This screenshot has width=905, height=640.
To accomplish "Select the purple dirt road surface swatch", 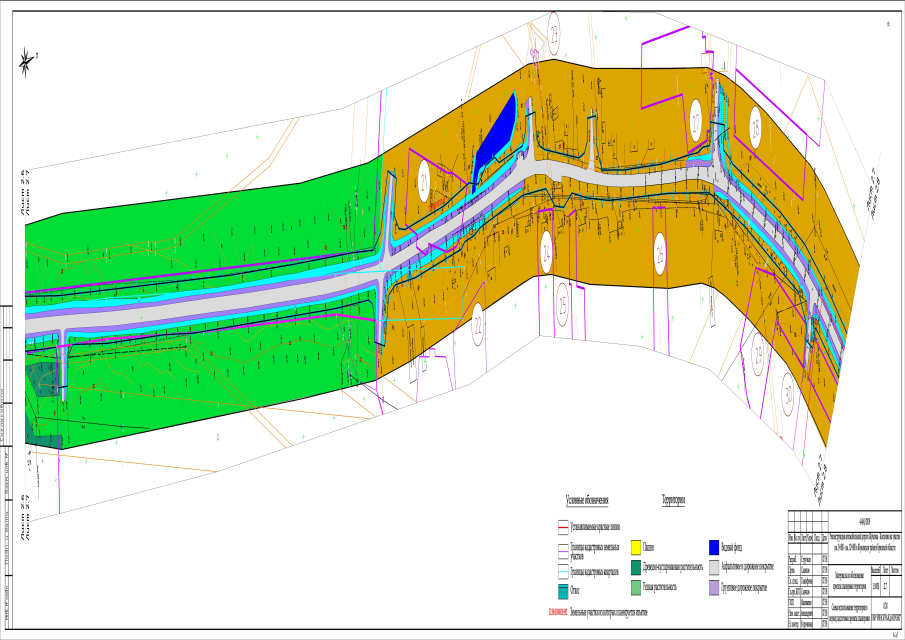I will [x=714, y=588].
